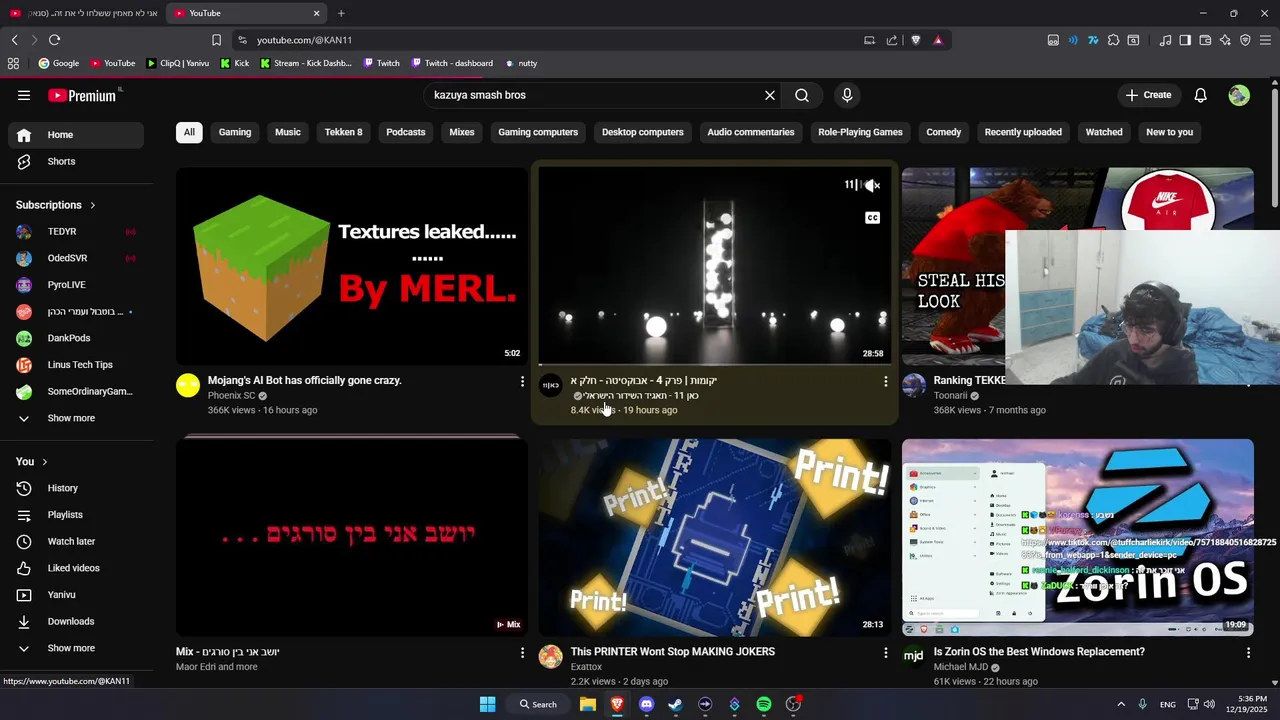This screenshot has height=720, width=1280.
Task: Go to Home in sidebar
Action: coord(76,135)
